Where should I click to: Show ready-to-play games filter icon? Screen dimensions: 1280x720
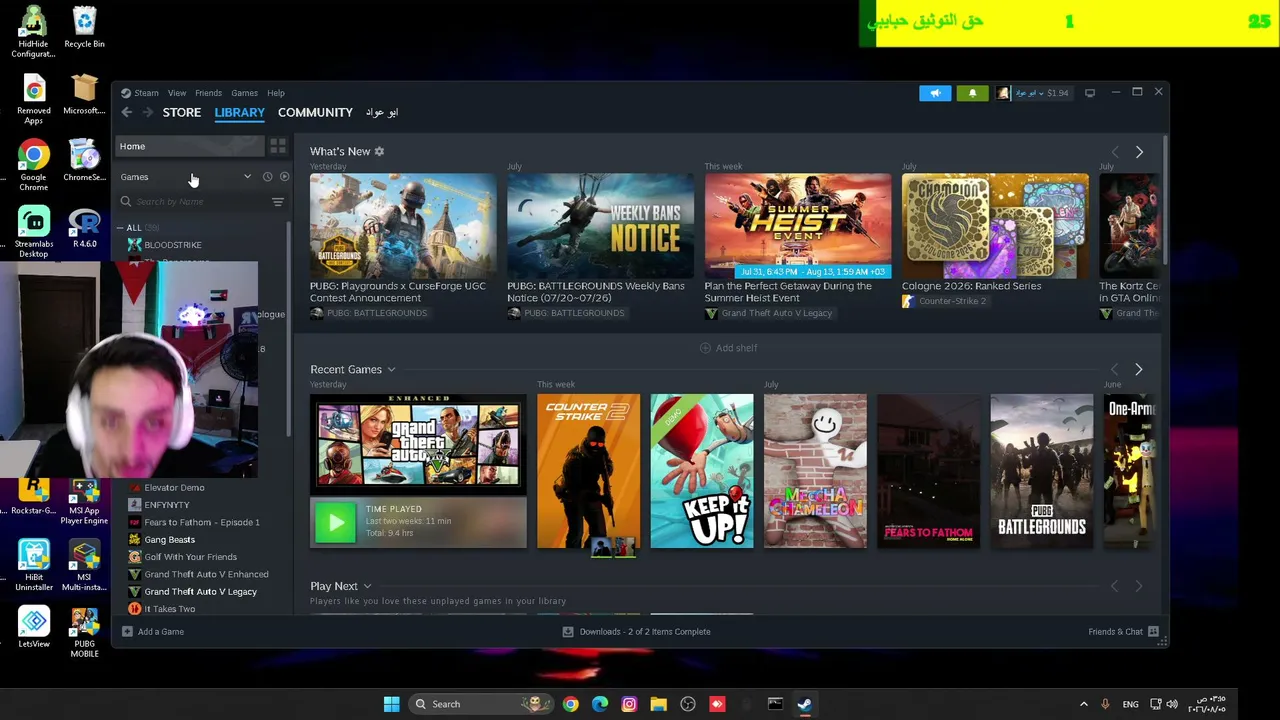284,177
